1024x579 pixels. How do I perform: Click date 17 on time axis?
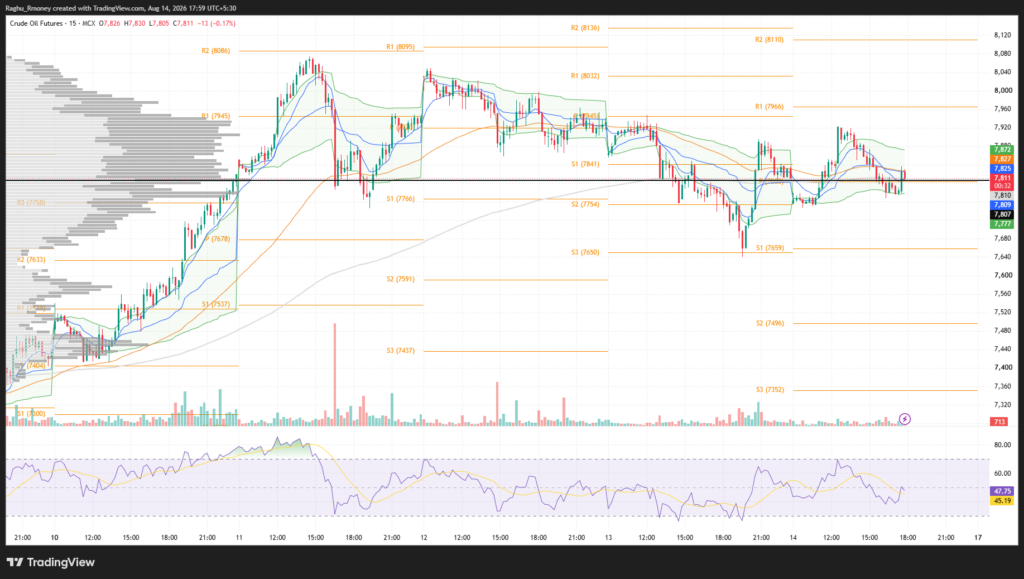coord(978,538)
